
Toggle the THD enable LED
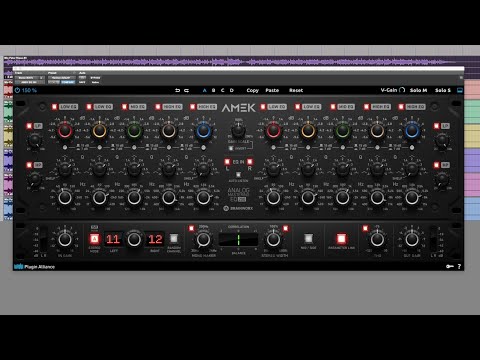[366, 228]
